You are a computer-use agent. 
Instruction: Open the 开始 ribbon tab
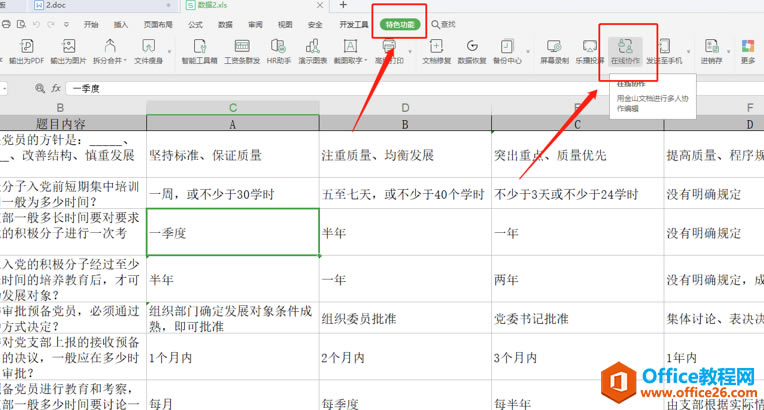(x=91, y=24)
